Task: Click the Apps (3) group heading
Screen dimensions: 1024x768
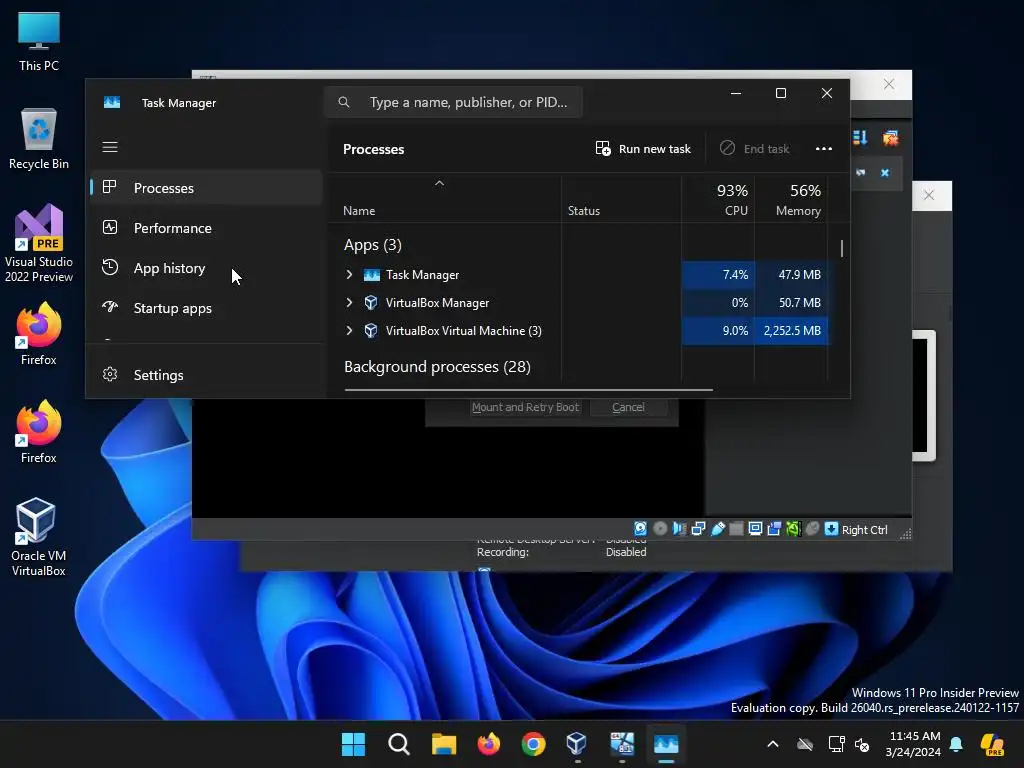Action: click(372, 245)
